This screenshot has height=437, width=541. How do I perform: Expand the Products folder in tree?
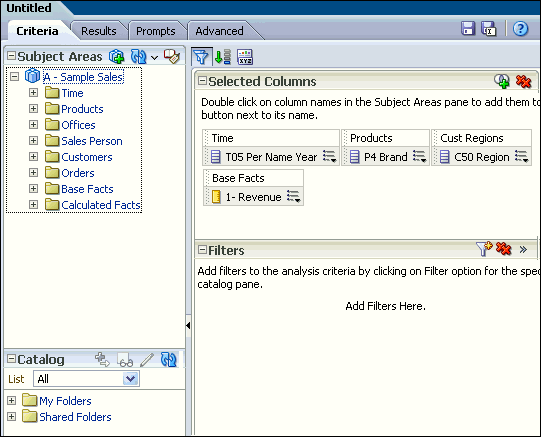33,109
